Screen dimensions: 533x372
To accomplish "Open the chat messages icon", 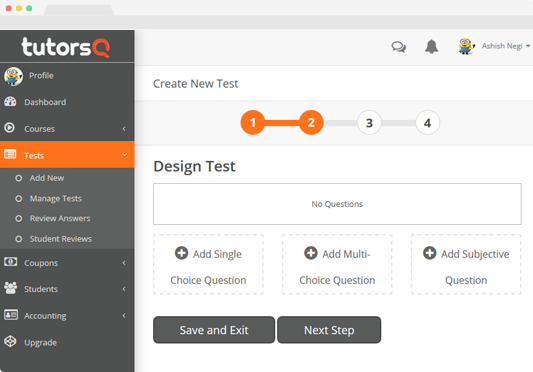I will [398, 47].
